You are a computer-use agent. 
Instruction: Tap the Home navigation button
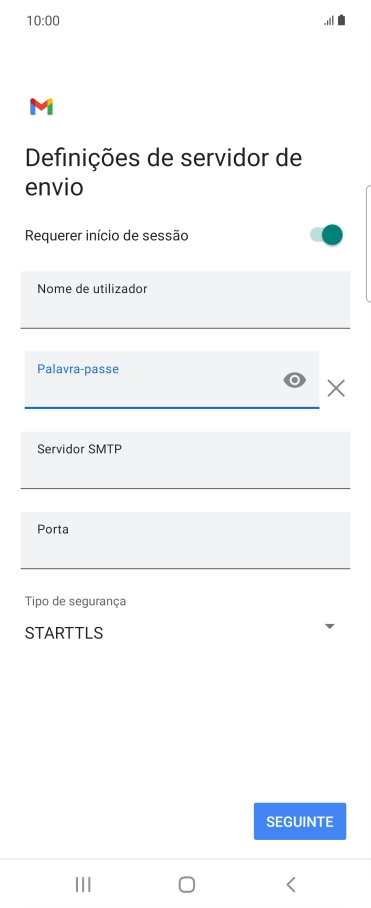click(186, 884)
